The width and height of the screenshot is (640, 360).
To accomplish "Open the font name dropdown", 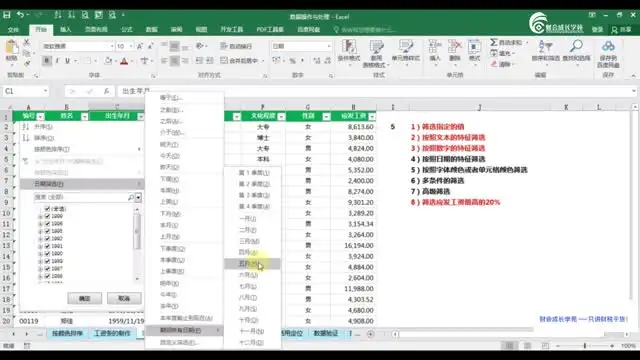I will 112,46.
